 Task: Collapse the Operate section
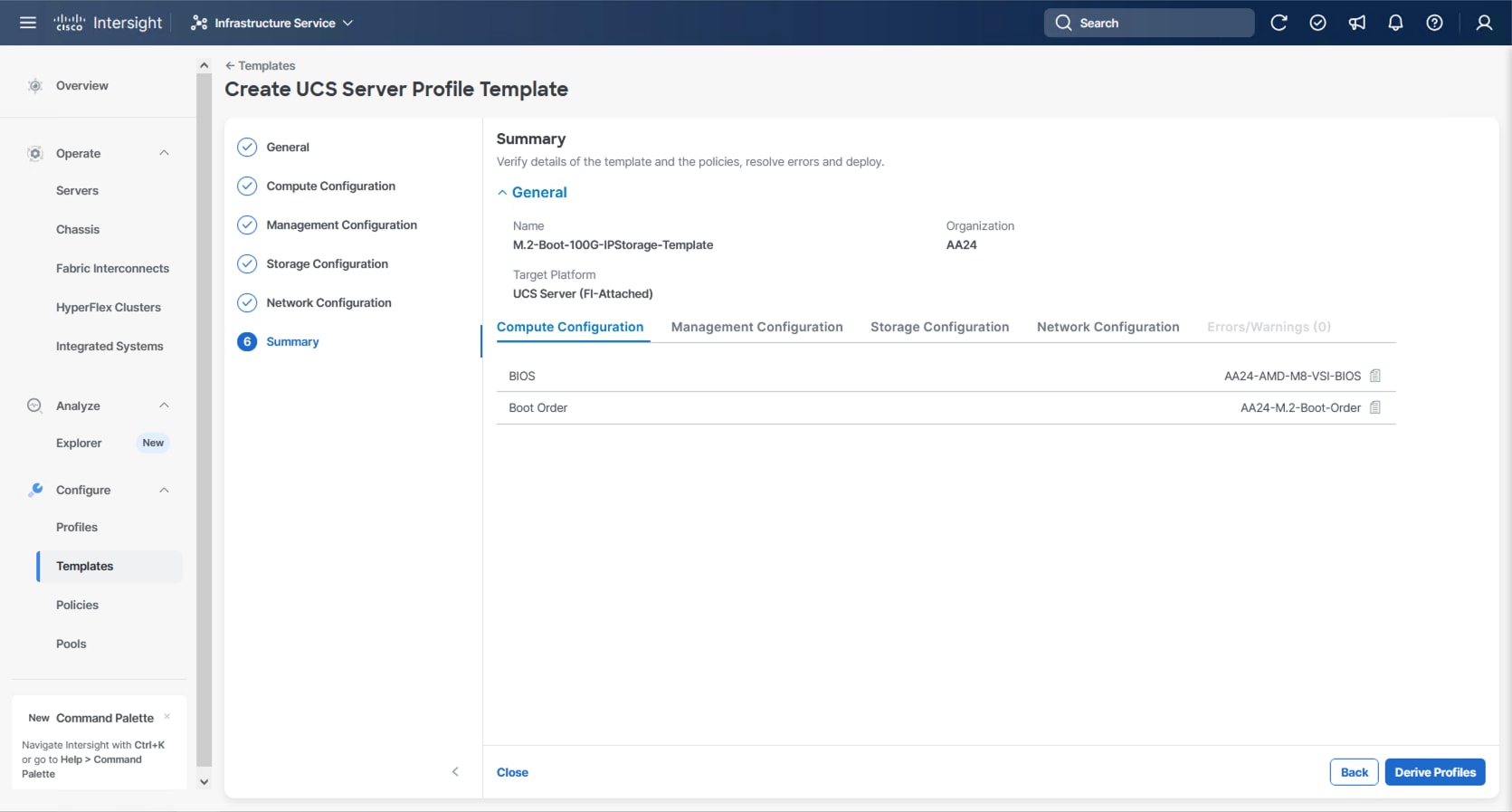164,153
